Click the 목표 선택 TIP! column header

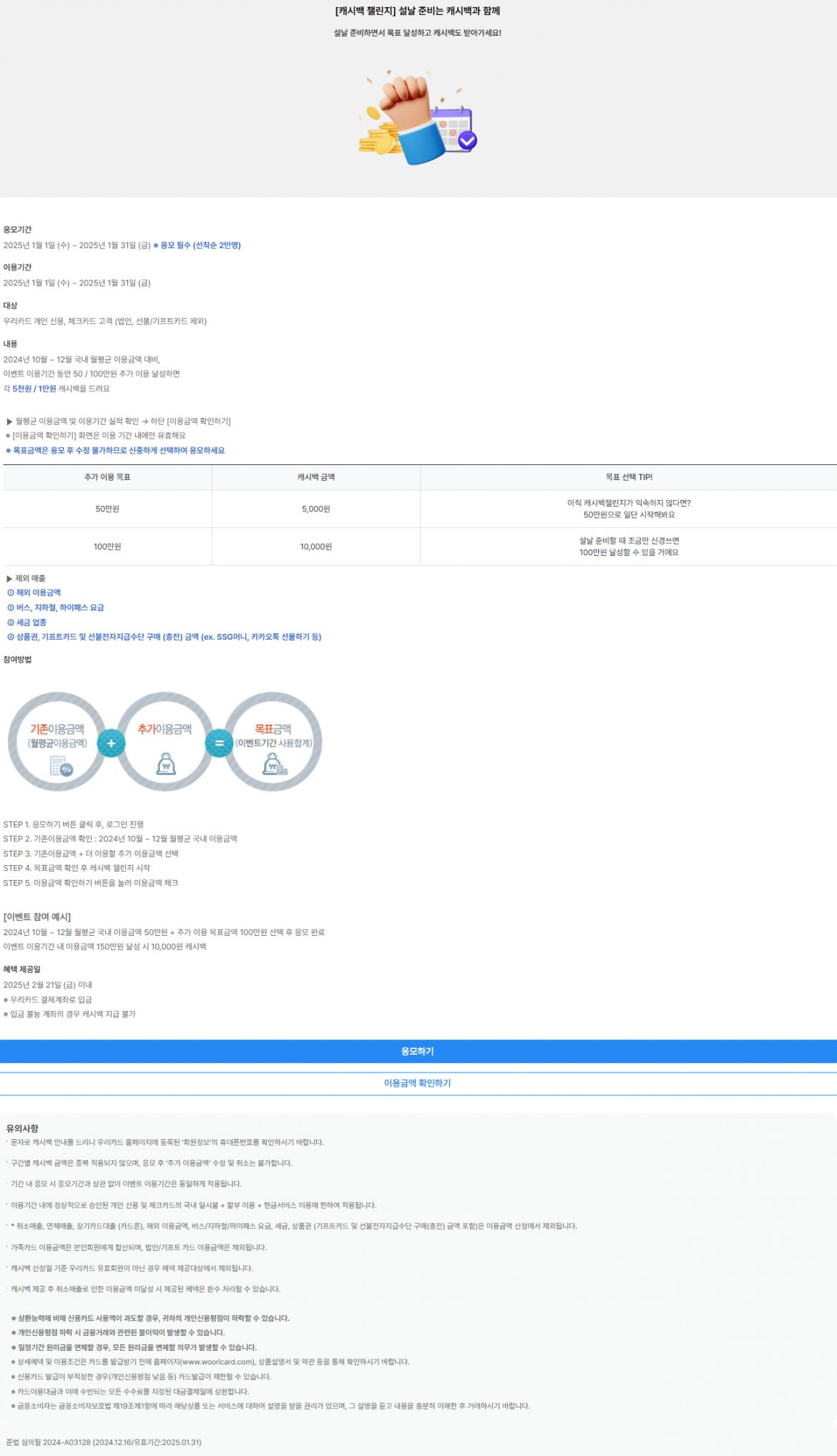(629, 477)
